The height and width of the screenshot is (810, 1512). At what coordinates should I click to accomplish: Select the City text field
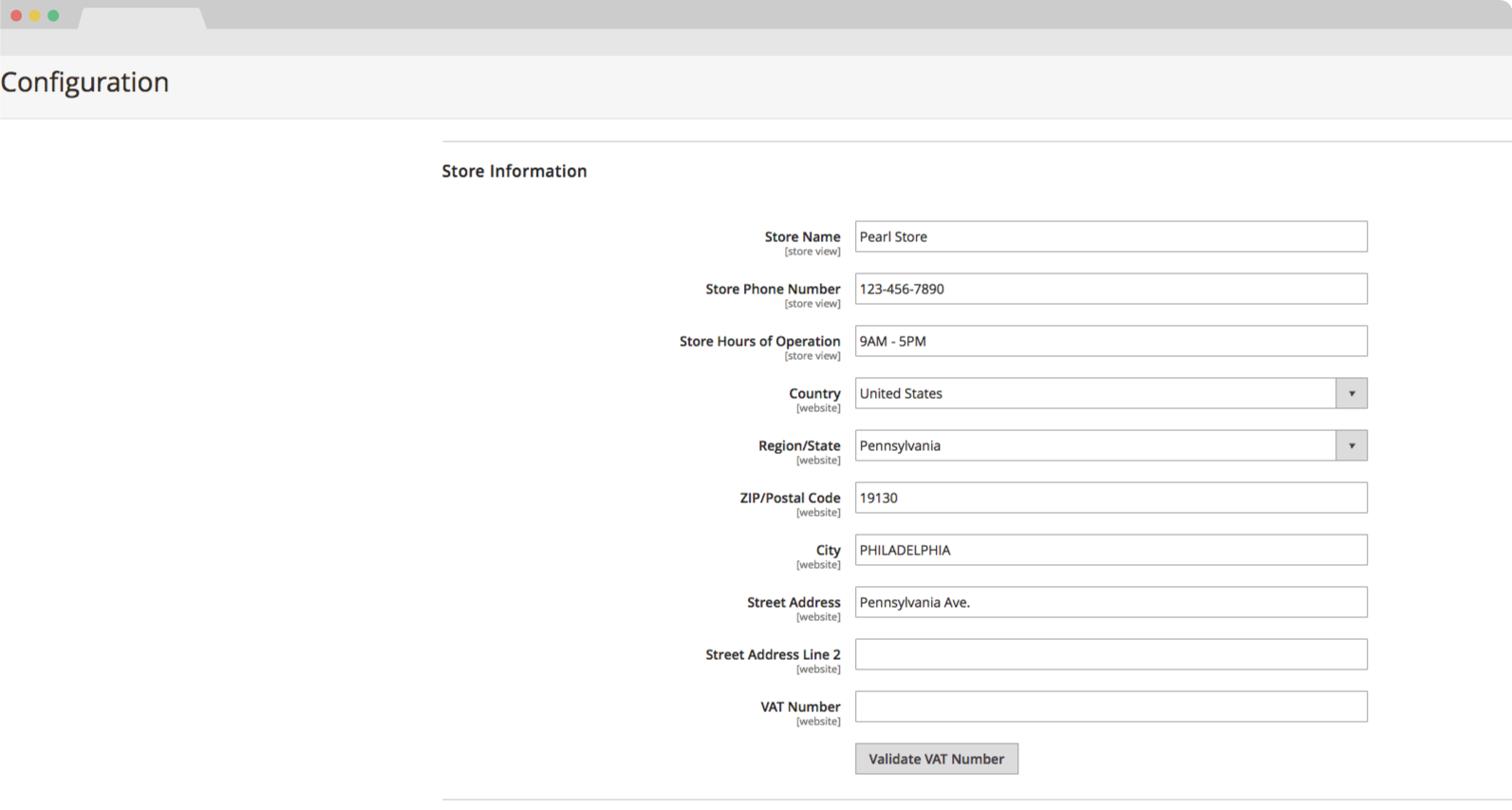1111,550
